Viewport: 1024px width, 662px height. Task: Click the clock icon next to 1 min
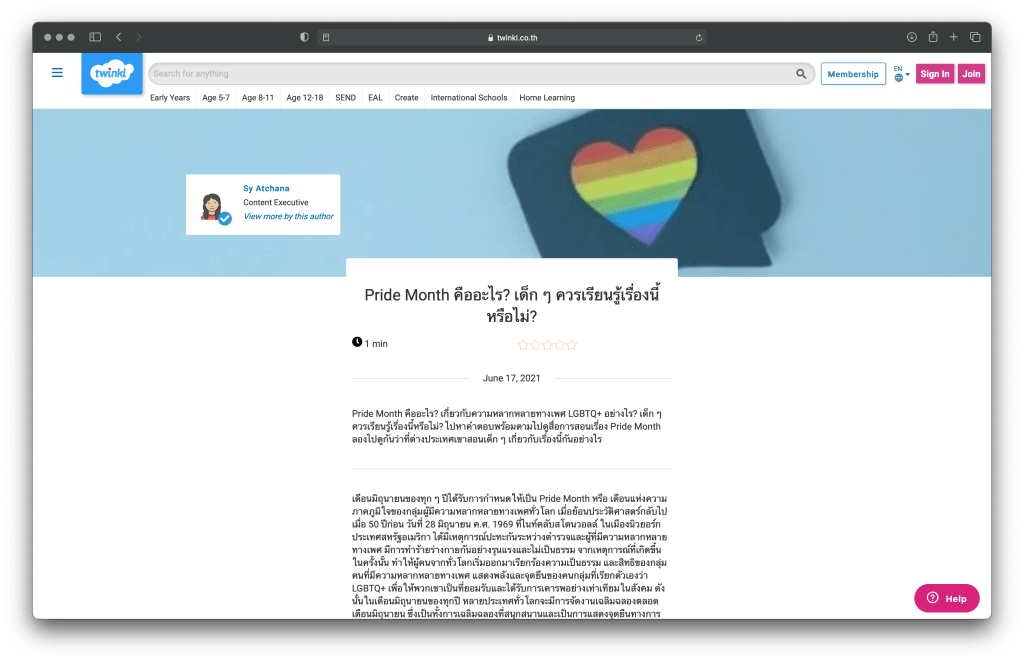[x=357, y=342]
